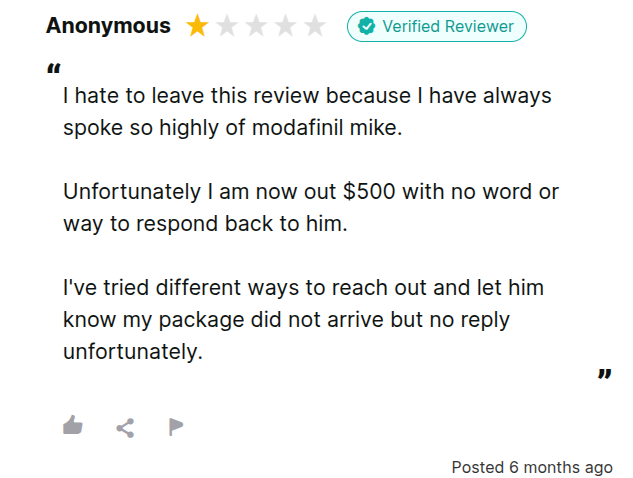Like the review with the thumbs-up icon
Screen dimensions: 633x478
[x=72, y=426]
